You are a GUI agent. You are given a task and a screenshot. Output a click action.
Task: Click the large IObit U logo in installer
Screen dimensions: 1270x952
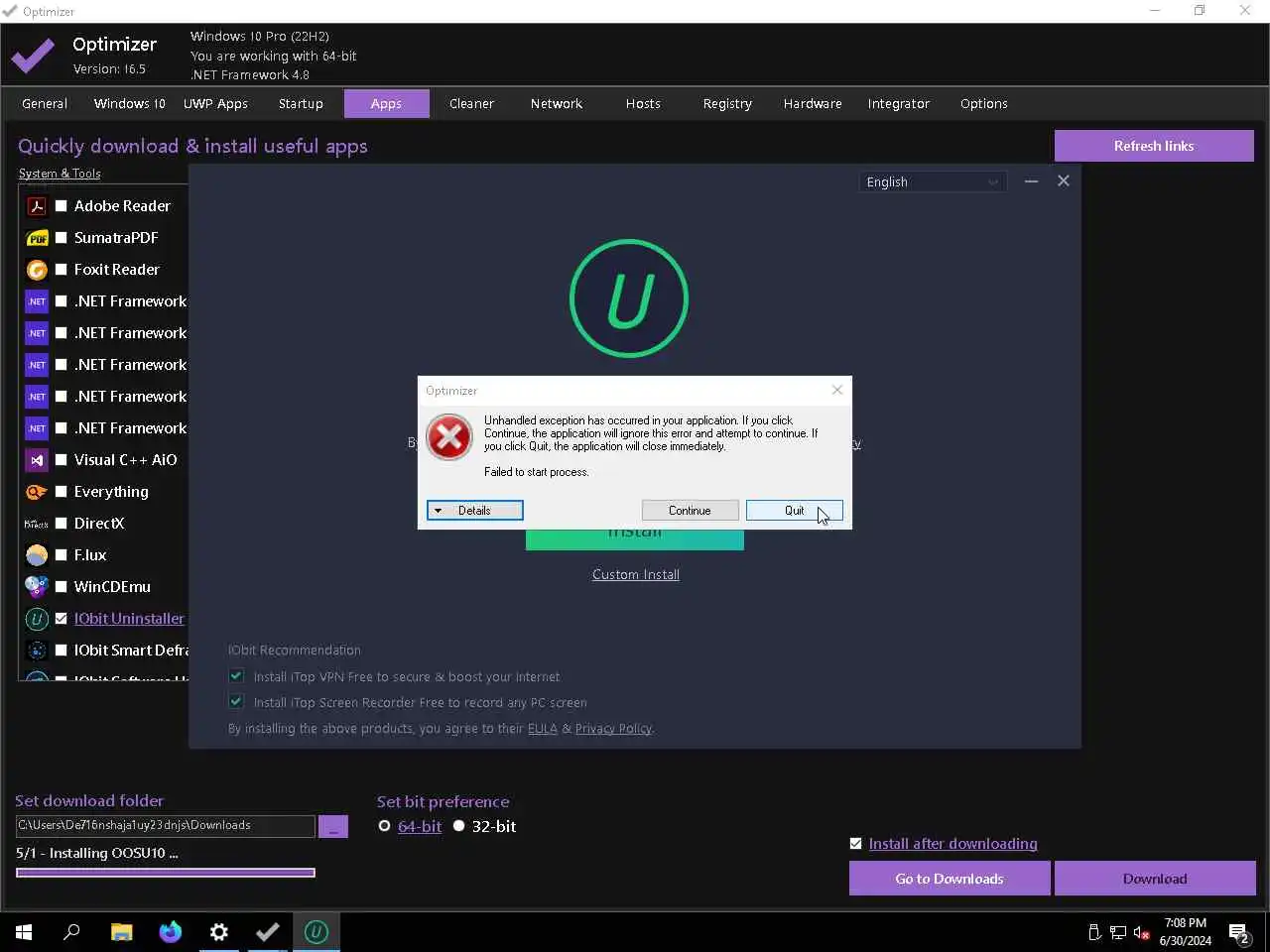tap(629, 298)
